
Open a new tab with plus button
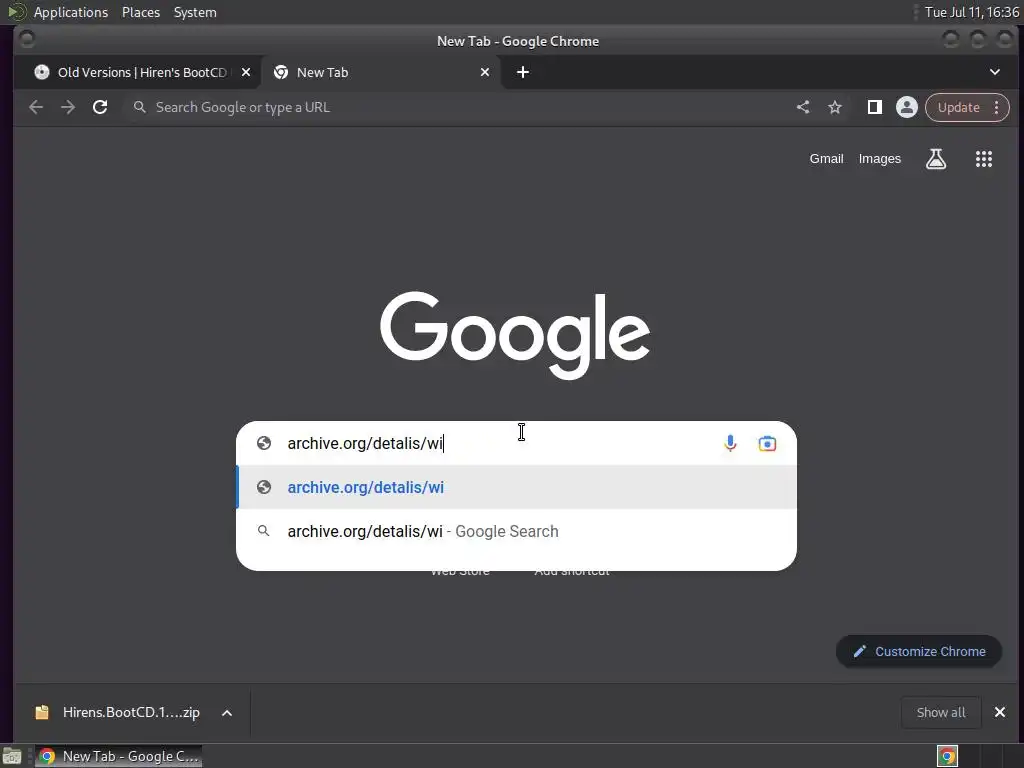click(x=523, y=72)
